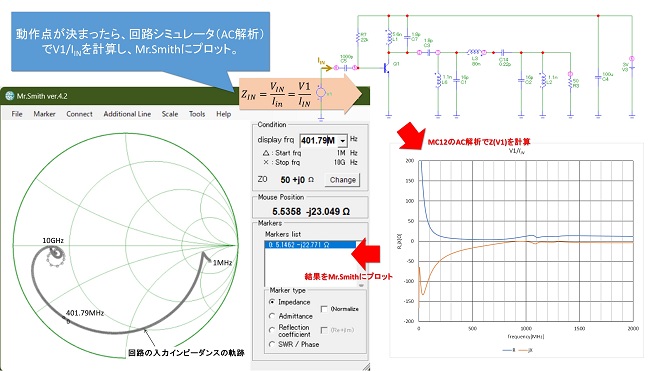The image size is (660, 371).
Task: Select the Admittance radio button
Action: pyautogui.click(x=272, y=316)
